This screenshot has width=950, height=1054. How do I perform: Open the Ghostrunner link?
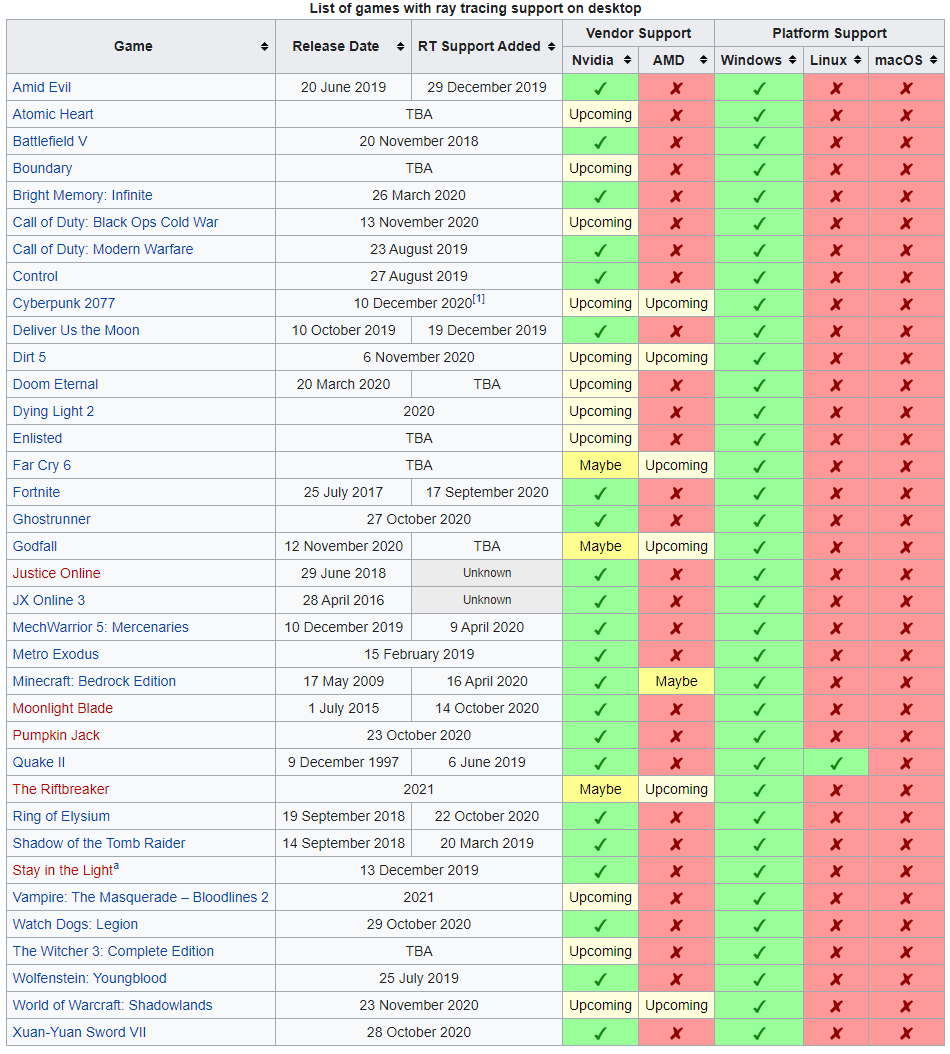(x=52, y=519)
